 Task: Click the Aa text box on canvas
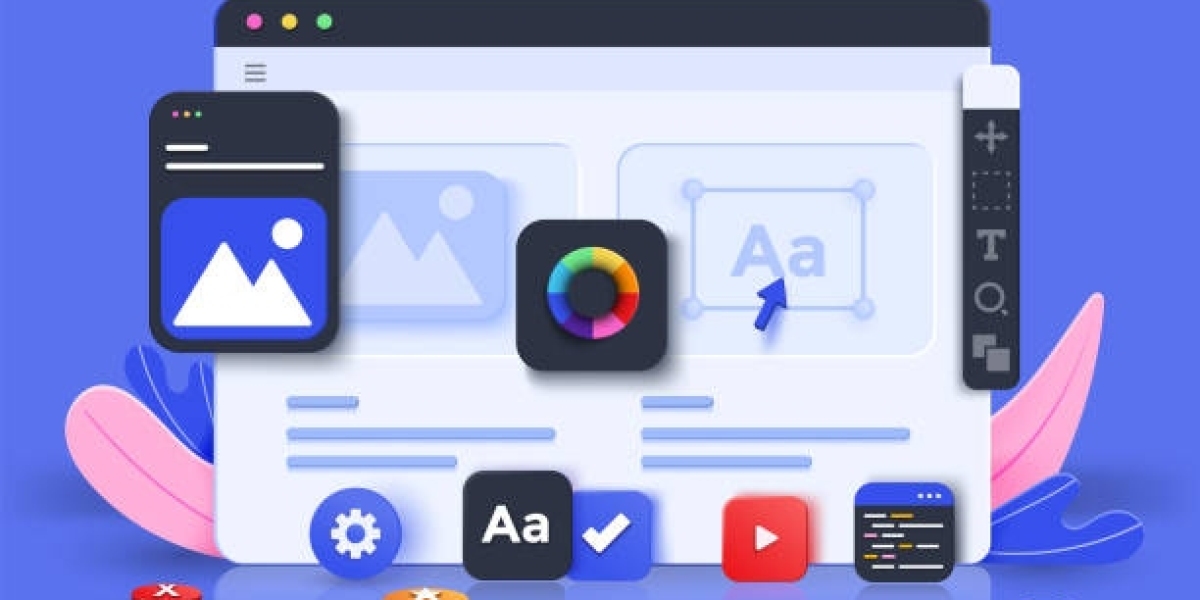[778, 250]
